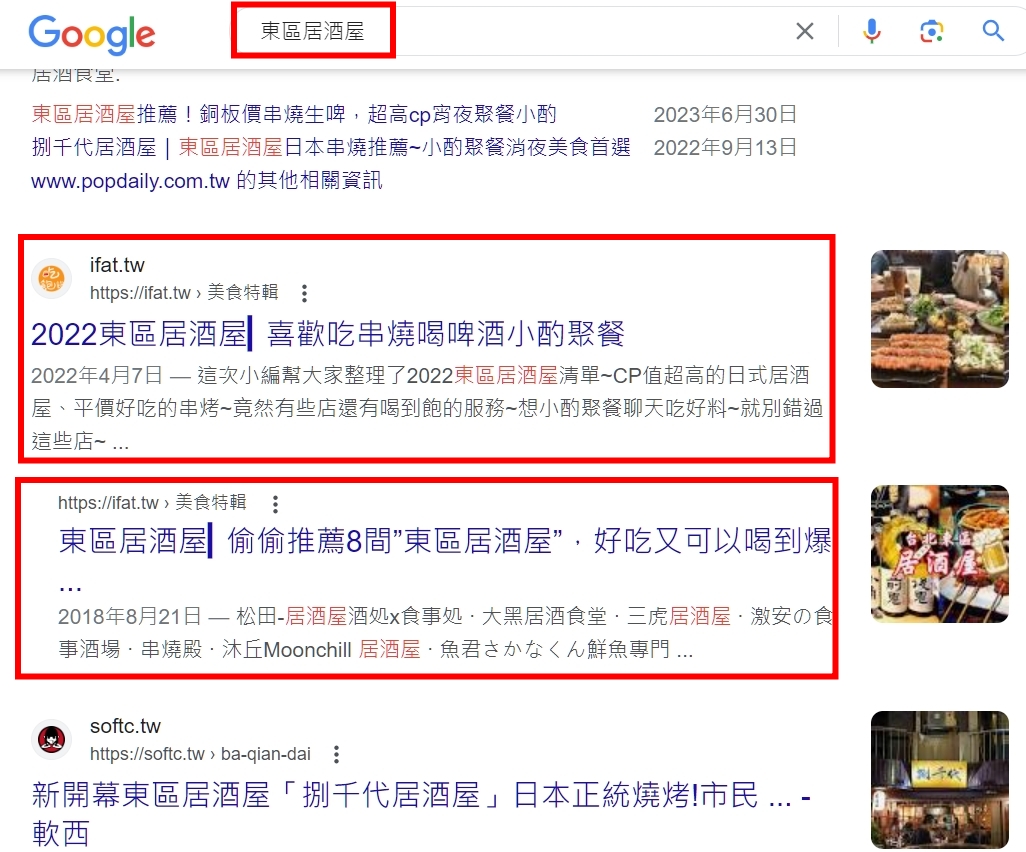
Task: Open the 2022東區居酒屋 串燒啤酒 result title
Action: [x=328, y=334]
